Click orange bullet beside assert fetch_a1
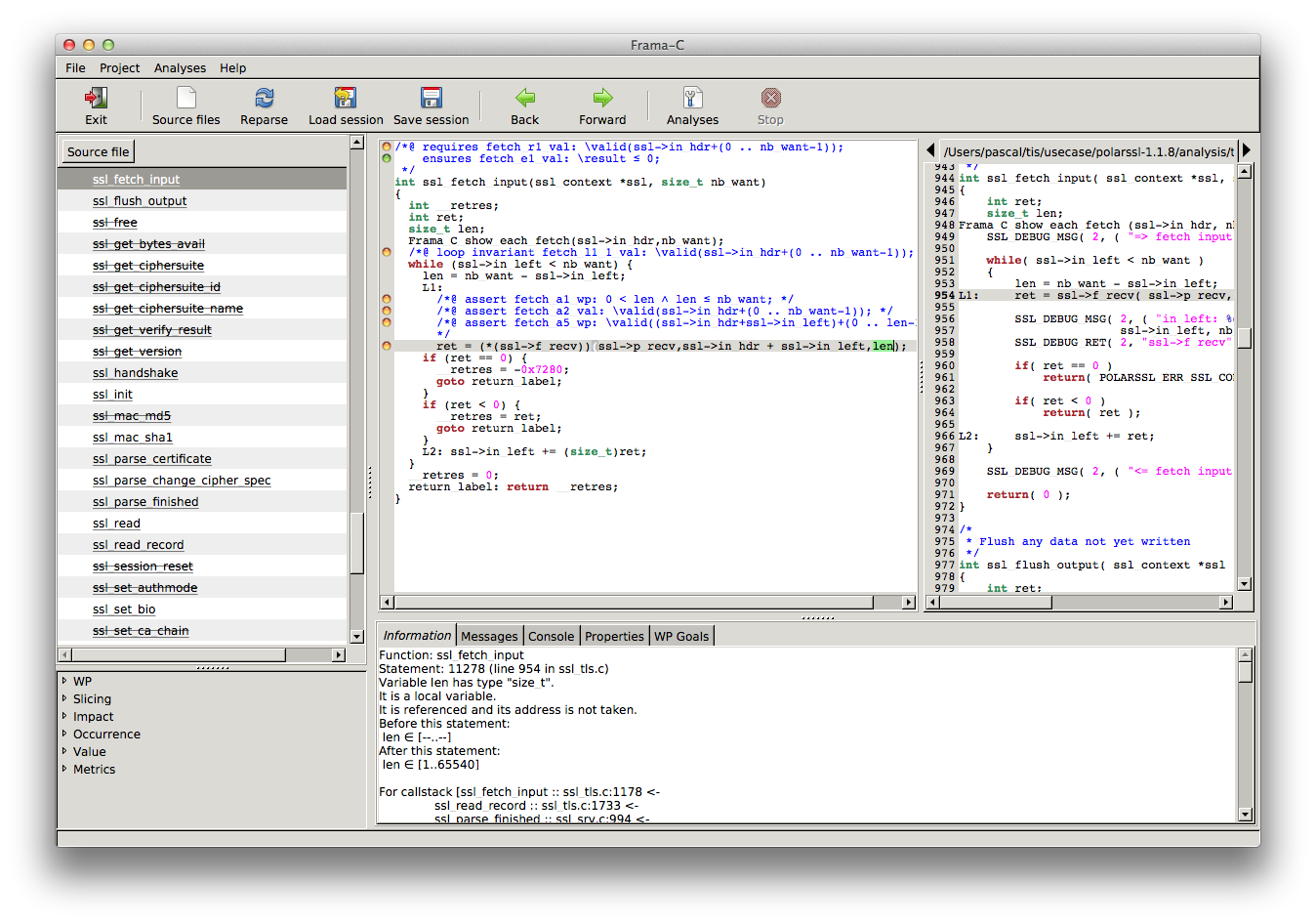Screen dimensions: 1316x924 (x=387, y=299)
